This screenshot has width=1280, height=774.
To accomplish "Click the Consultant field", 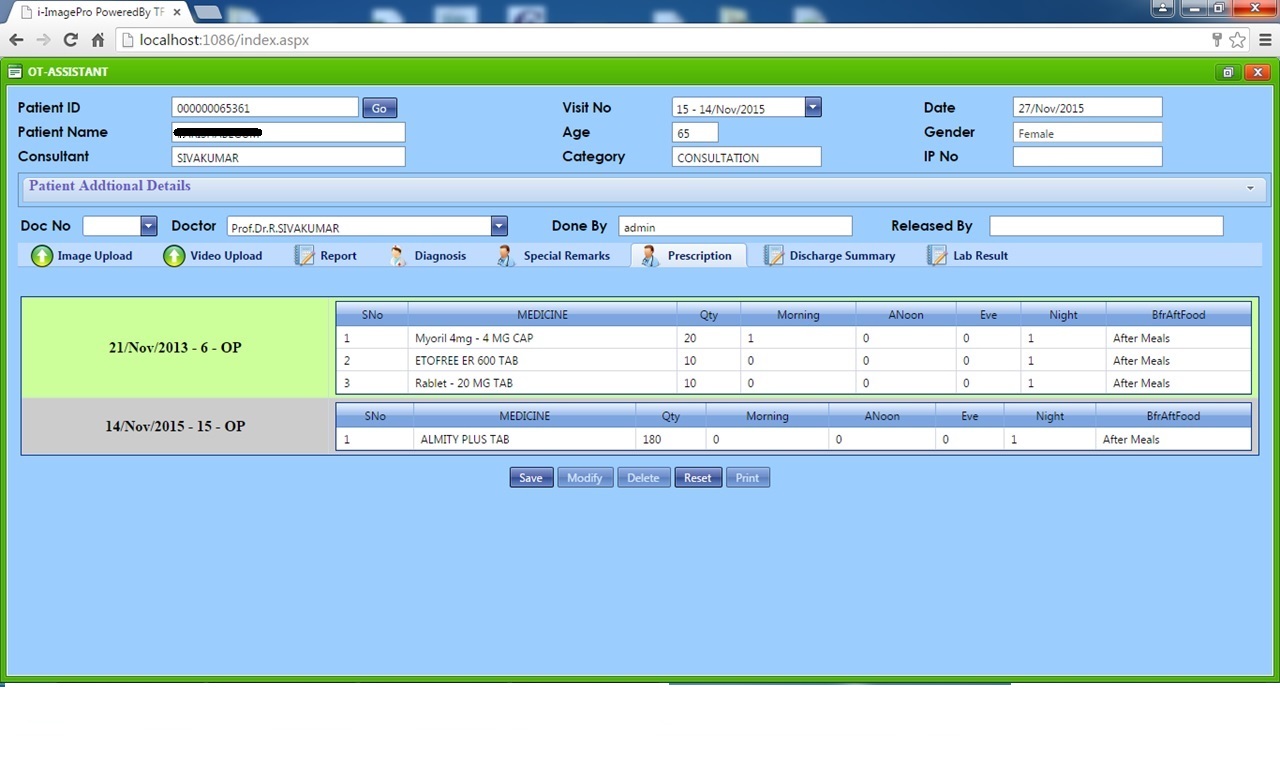I will pyautogui.click(x=288, y=157).
